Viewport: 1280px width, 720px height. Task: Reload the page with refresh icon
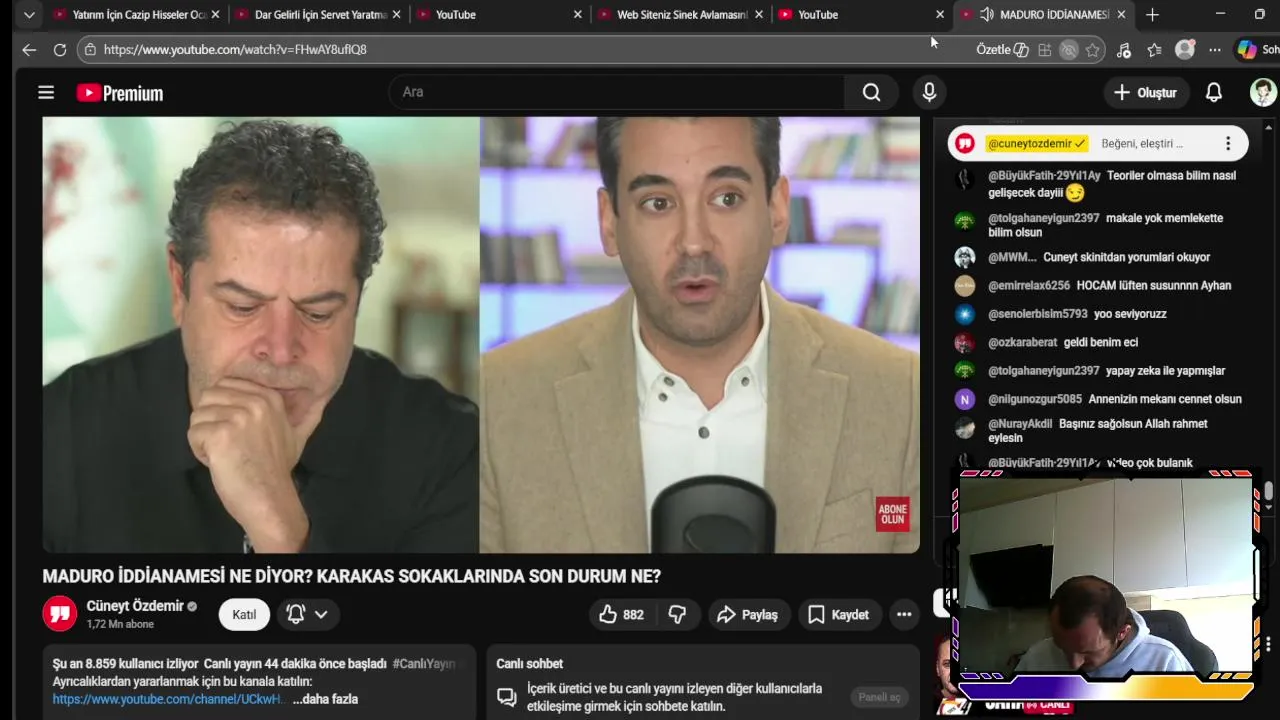(60, 49)
